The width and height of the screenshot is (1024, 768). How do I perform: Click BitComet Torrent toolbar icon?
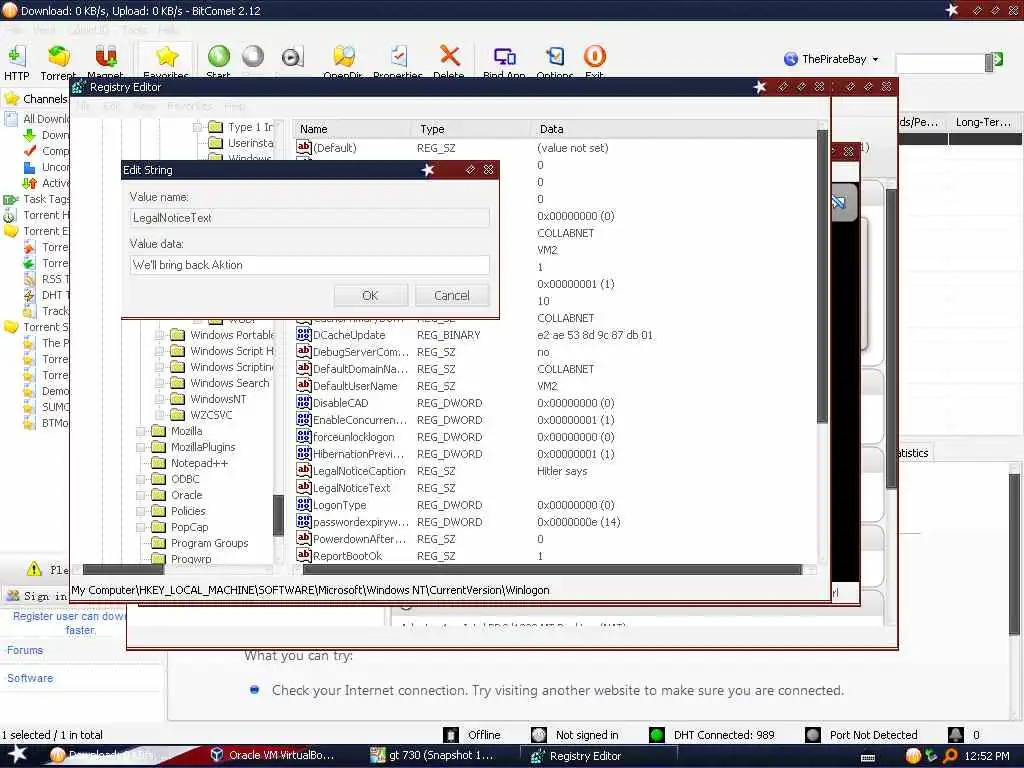(x=59, y=57)
